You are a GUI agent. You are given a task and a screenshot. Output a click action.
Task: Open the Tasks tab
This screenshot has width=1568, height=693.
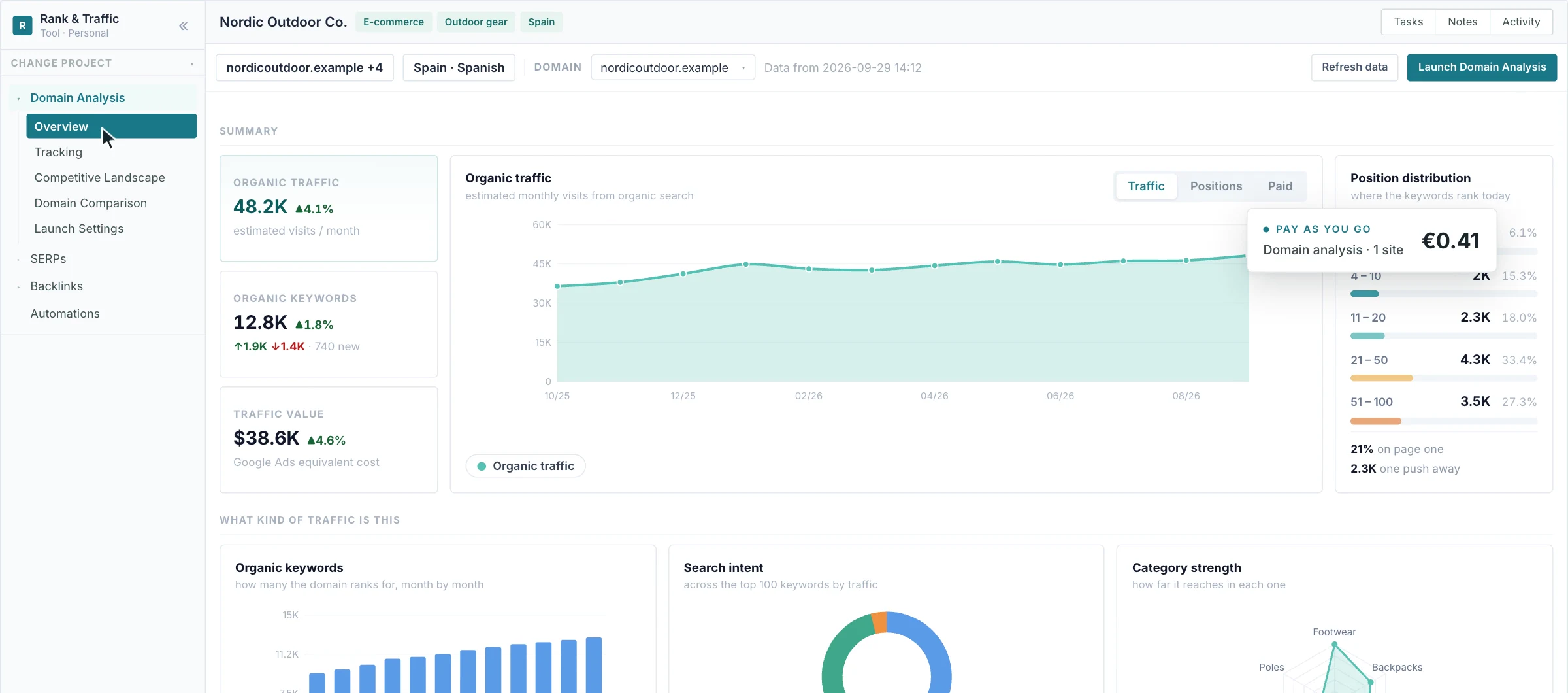pyautogui.click(x=1408, y=22)
